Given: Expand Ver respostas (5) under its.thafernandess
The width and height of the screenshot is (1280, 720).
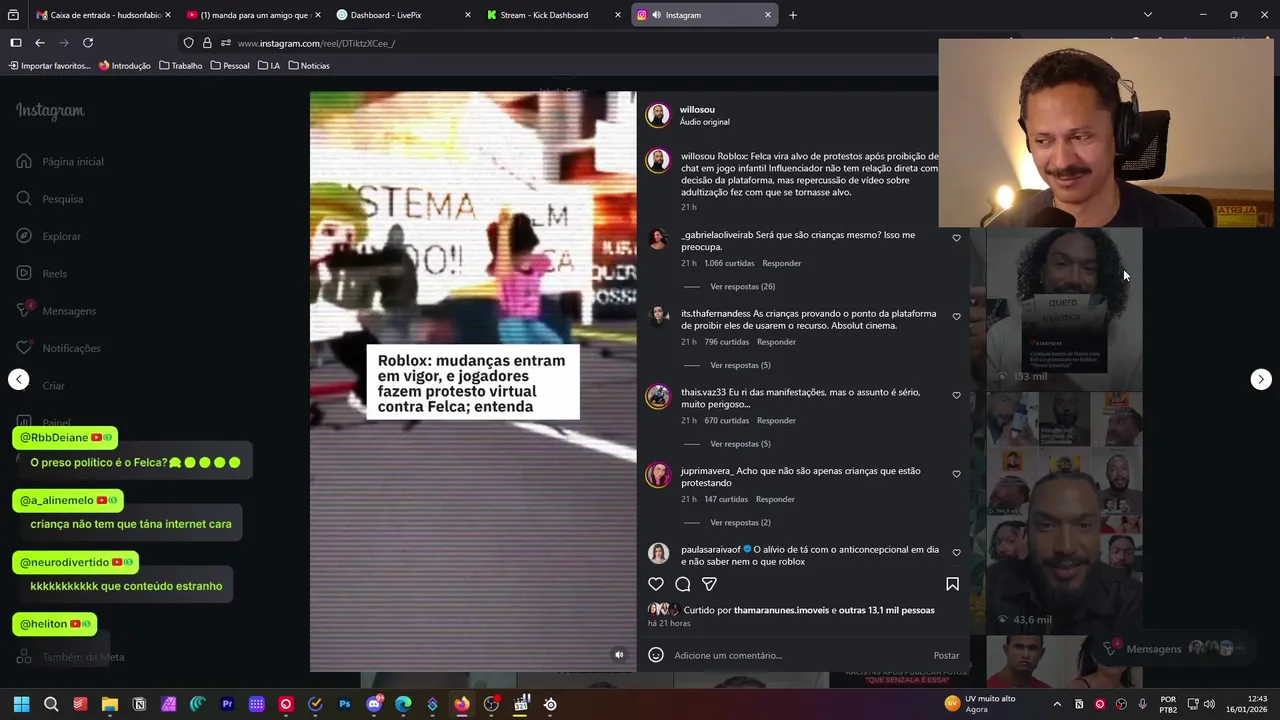Looking at the screenshot, I should tap(740, 365).
